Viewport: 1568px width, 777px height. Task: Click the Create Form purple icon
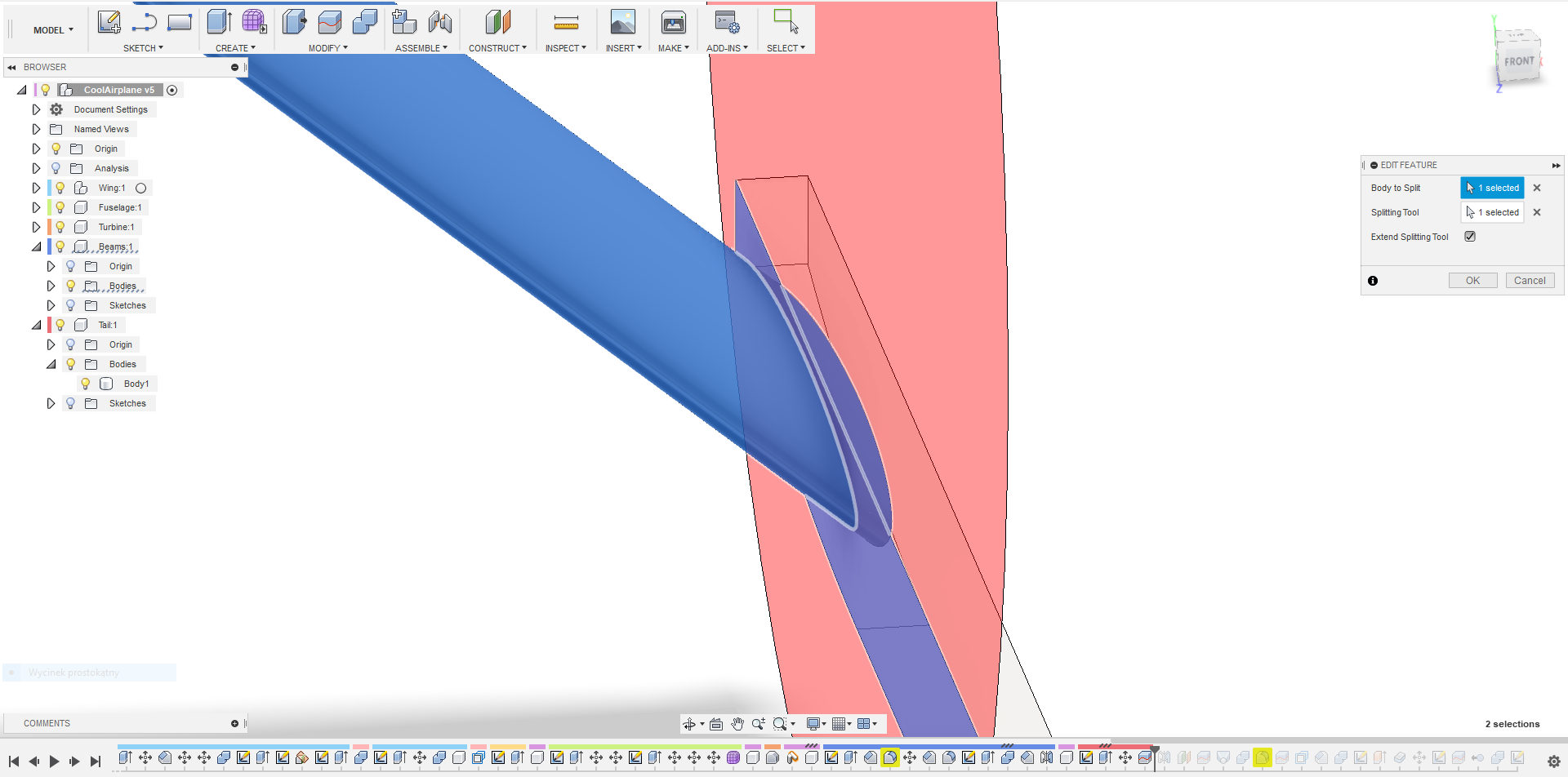pyautogui.click(x=254, y=22)
